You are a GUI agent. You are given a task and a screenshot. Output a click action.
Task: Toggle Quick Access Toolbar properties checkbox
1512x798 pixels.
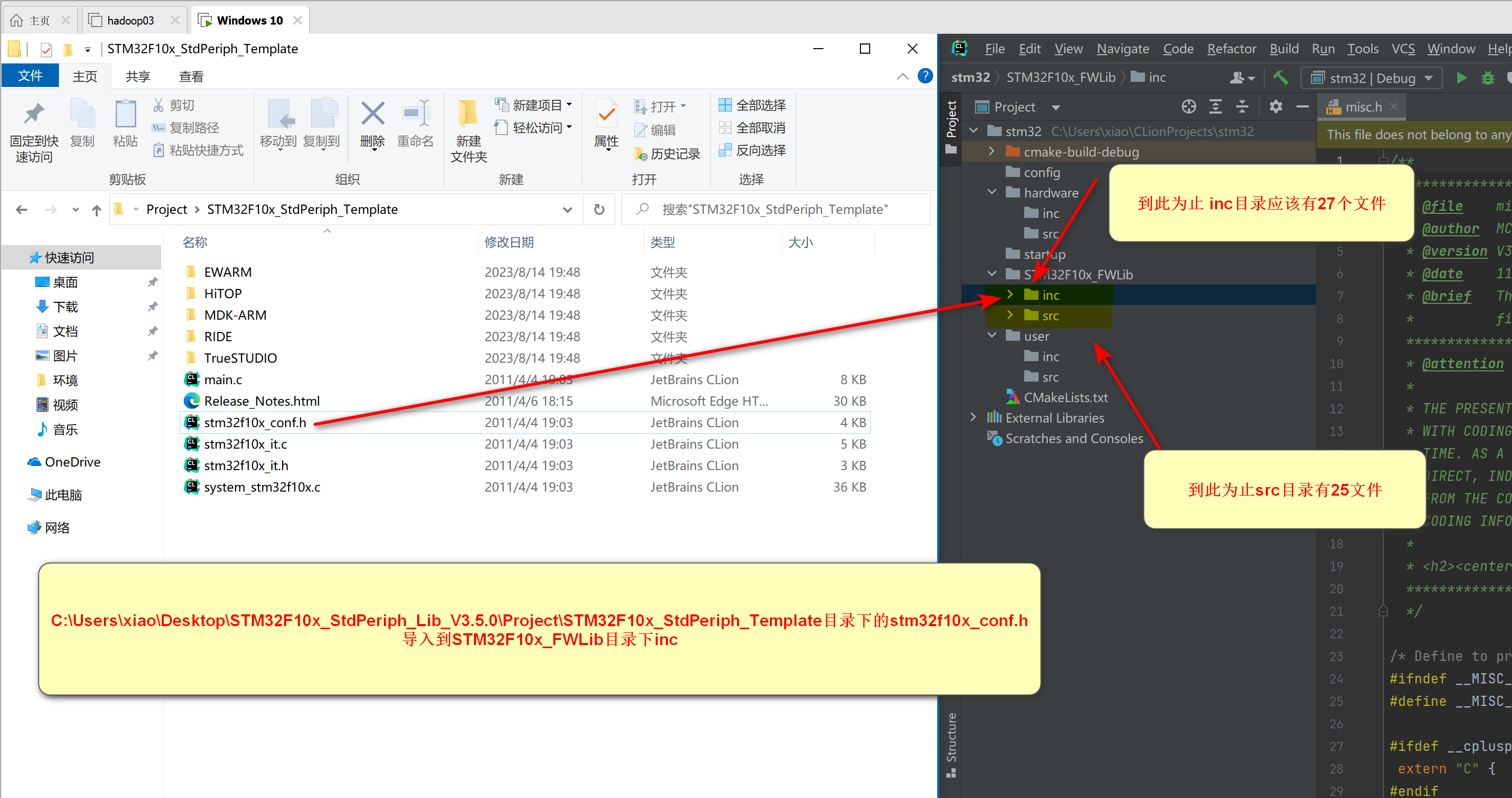pyautogui.click(x=47, y=49)
